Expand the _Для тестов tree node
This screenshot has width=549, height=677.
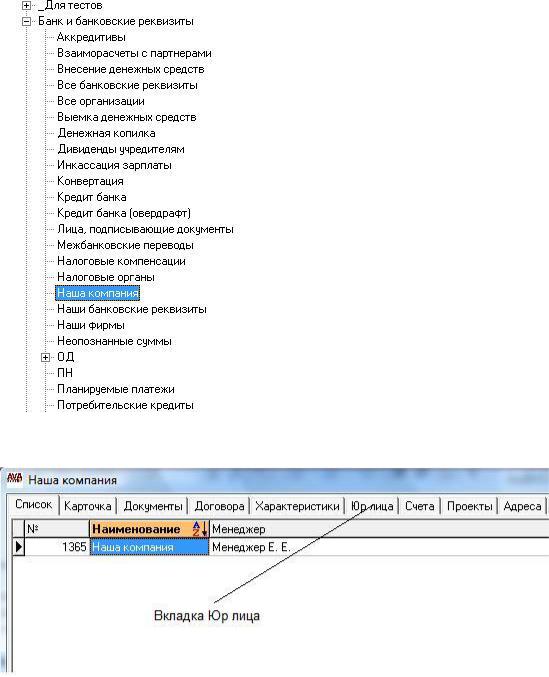pyautogui.click(x=26, y=6)
